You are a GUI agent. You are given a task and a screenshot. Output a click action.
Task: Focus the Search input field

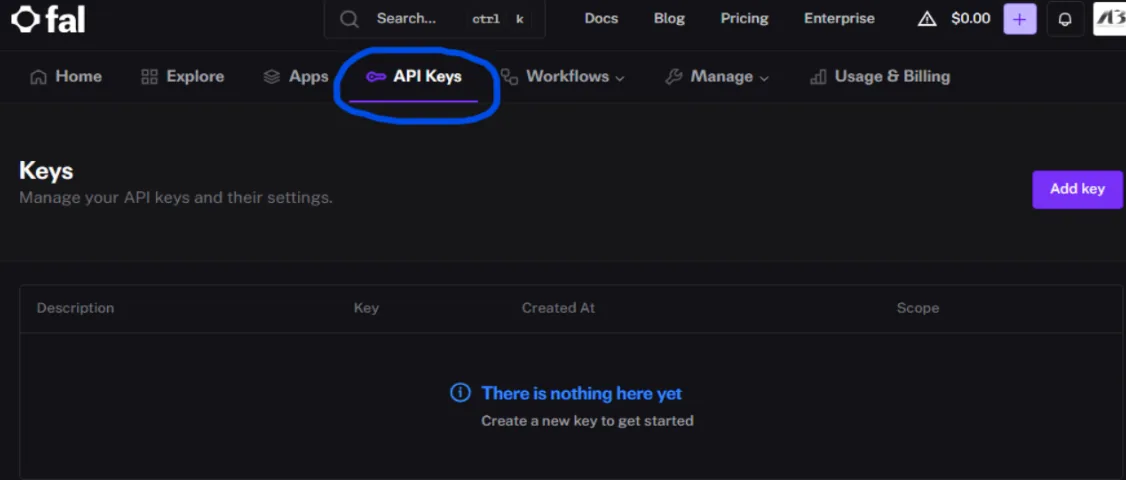434,19
